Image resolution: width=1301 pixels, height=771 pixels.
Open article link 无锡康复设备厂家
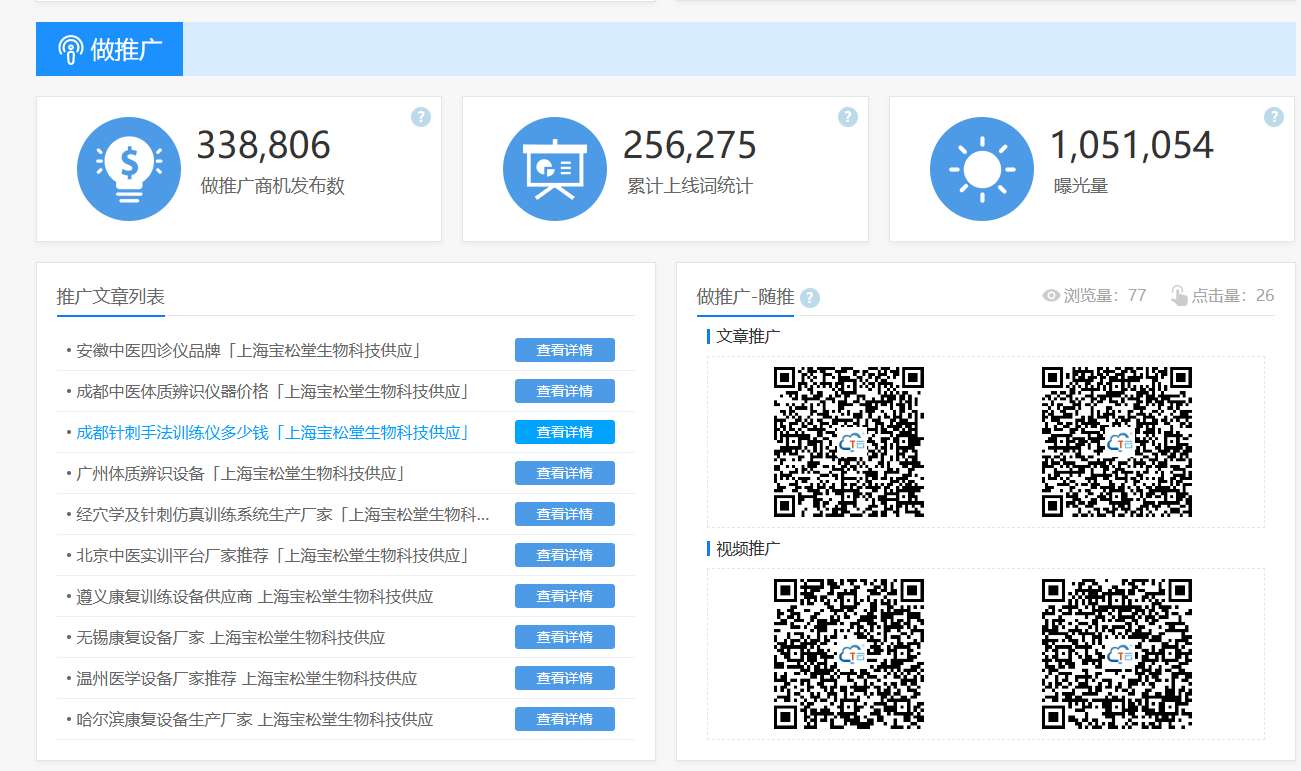pyautogui.click(x=231, y=637)
